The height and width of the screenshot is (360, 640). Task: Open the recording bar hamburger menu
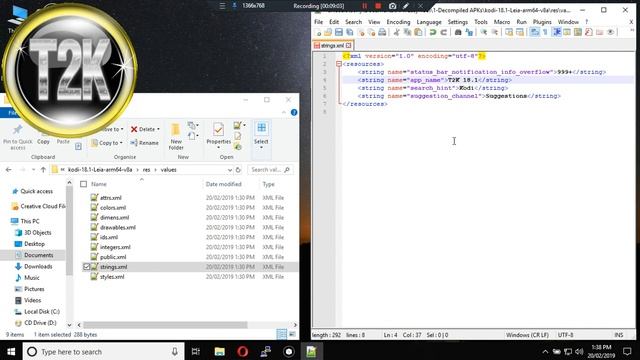pyautogui.click(x=222, y=6)
